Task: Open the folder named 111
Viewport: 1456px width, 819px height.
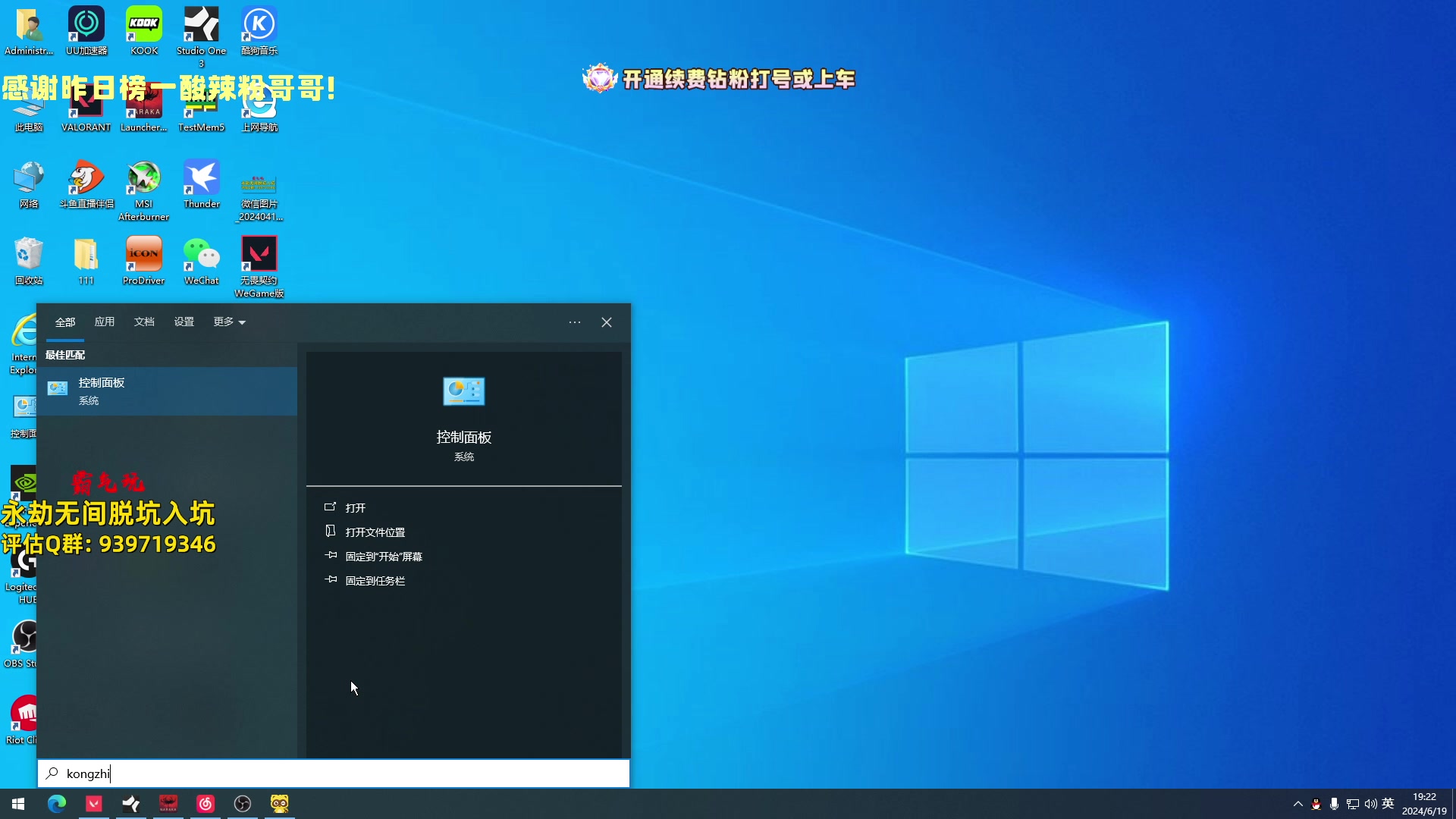Action: point(86,261)
